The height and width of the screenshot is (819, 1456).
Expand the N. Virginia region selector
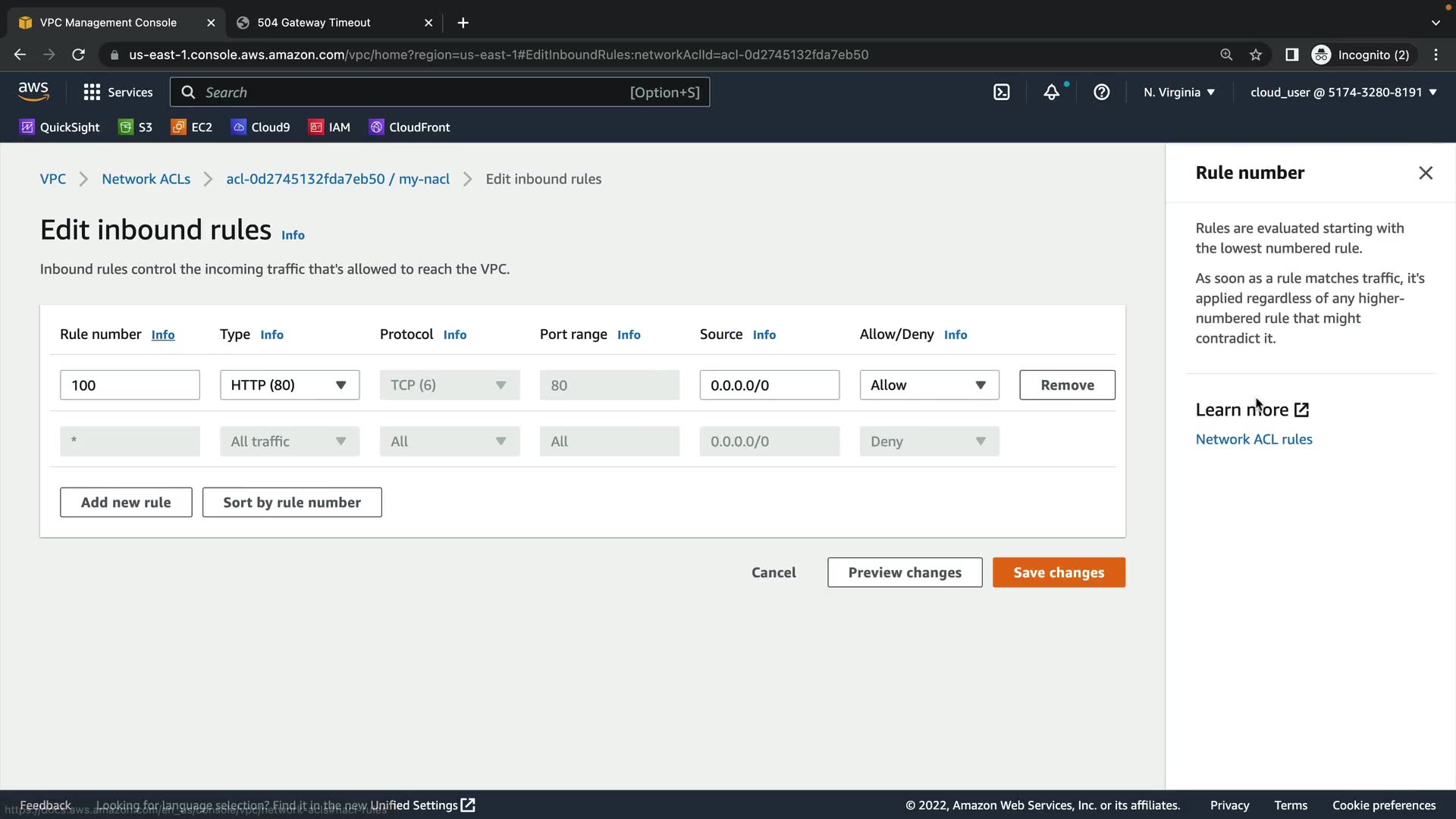1178,93
